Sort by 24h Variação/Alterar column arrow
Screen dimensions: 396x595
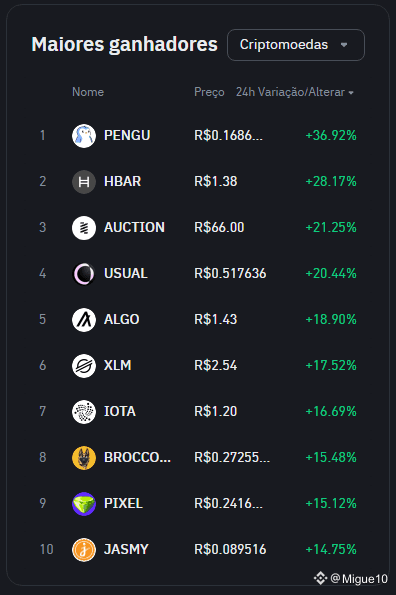tap(351, 93)
